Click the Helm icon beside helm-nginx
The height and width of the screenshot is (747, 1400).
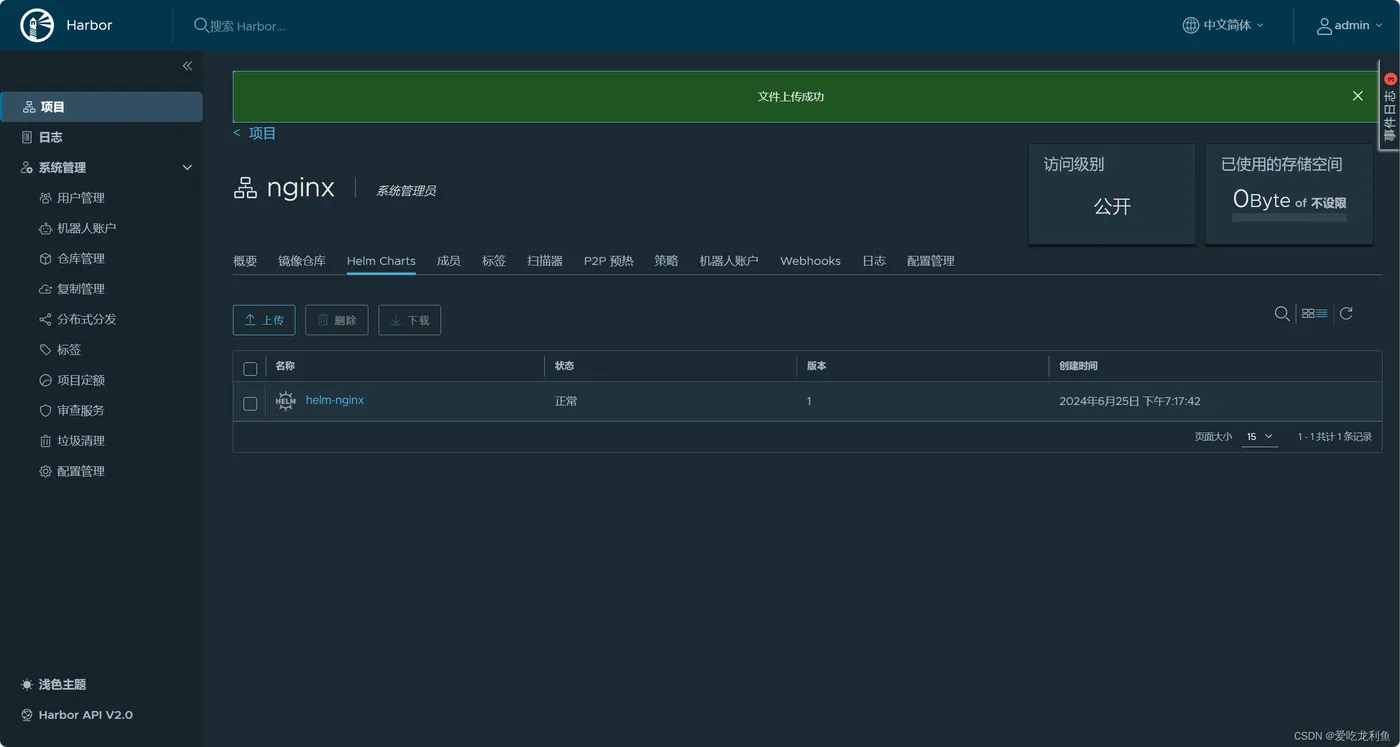pos(286,401)
